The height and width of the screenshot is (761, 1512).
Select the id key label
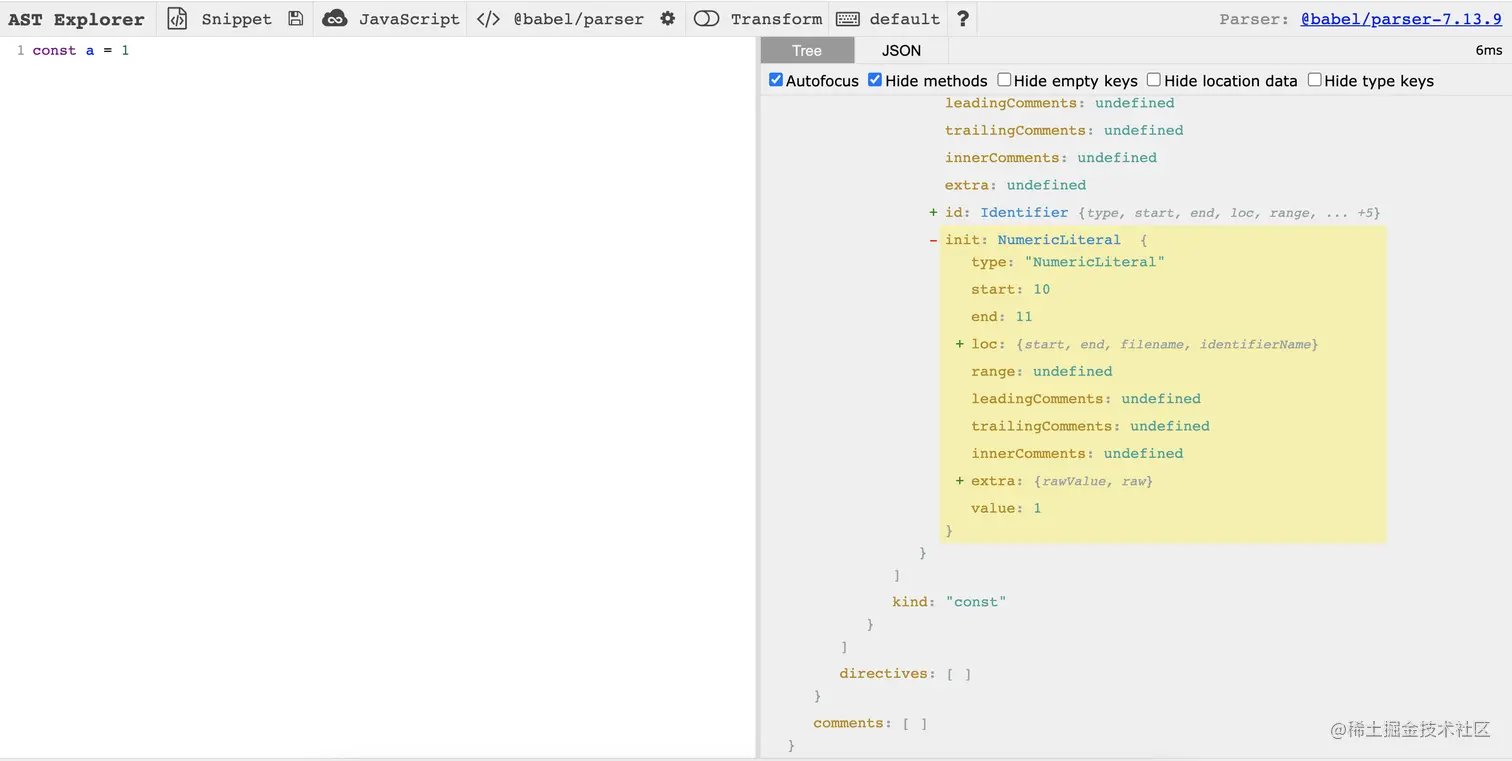(954, 212)
